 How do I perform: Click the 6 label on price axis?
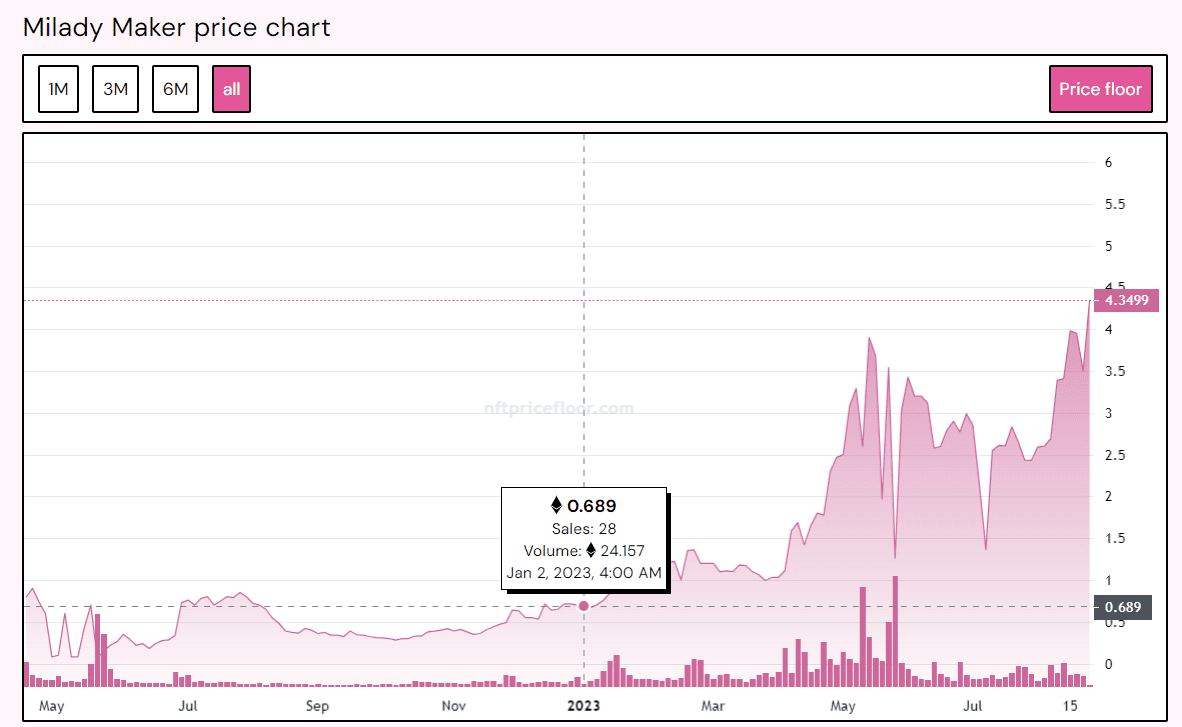[1108, 163]
